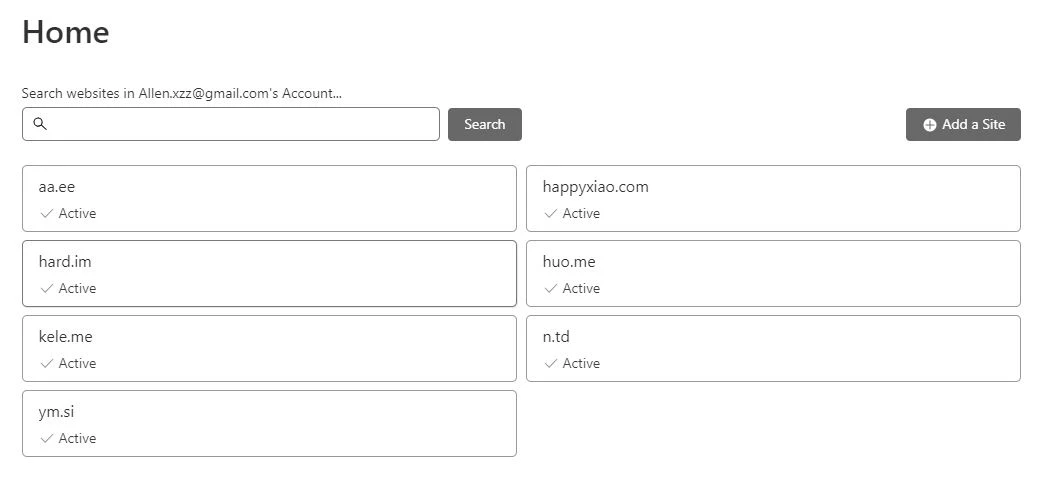Open the aa.ee site link
The width and height of the screenshot is (1047, 499).
point(57,187)
